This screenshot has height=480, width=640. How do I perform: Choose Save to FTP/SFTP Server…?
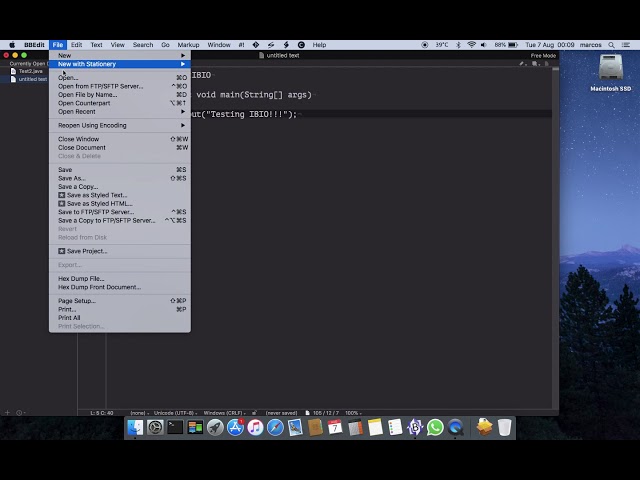pyautogui.click(x=120, y=212)
